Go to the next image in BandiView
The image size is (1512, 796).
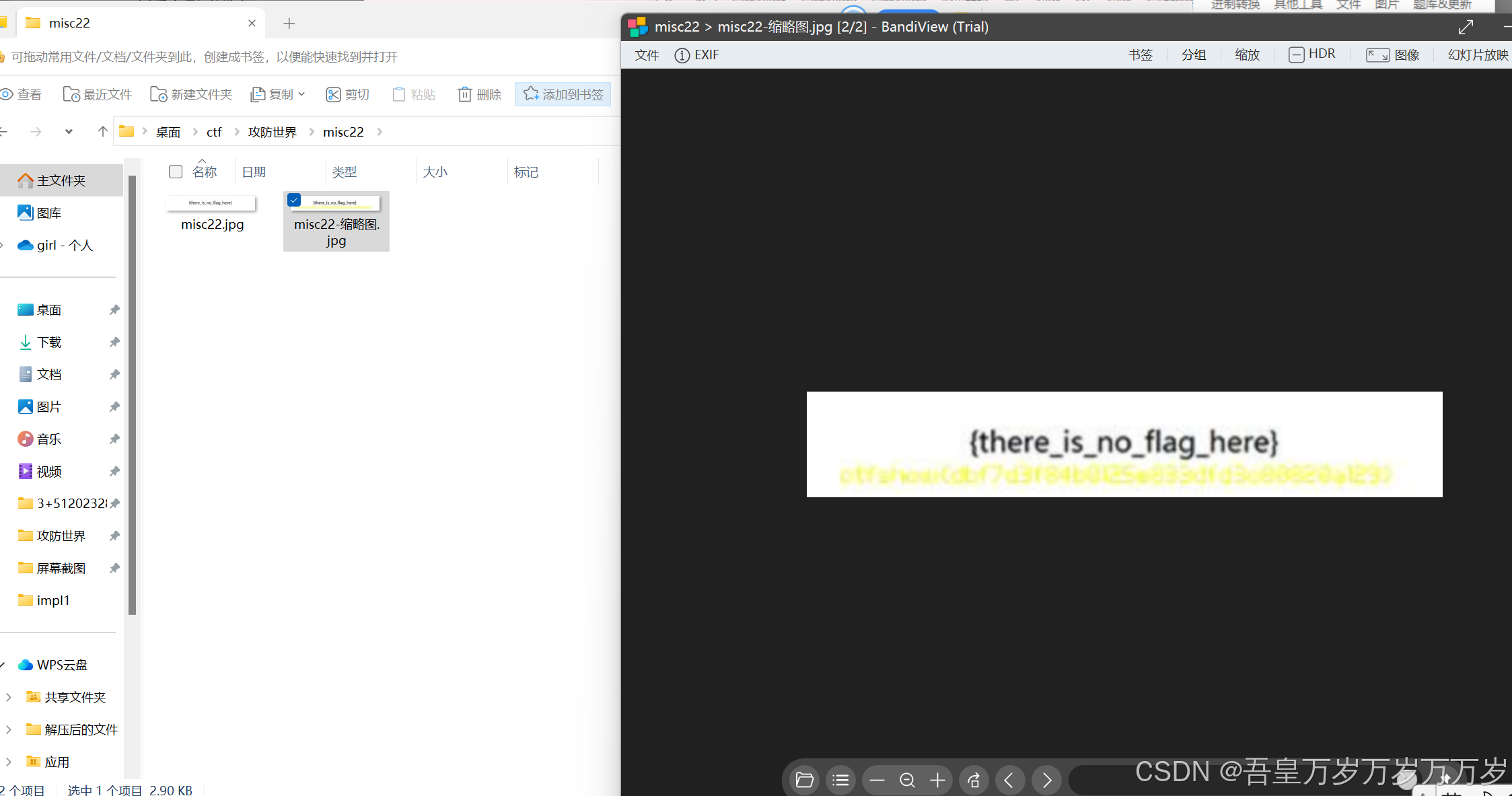pos(1046,779)
